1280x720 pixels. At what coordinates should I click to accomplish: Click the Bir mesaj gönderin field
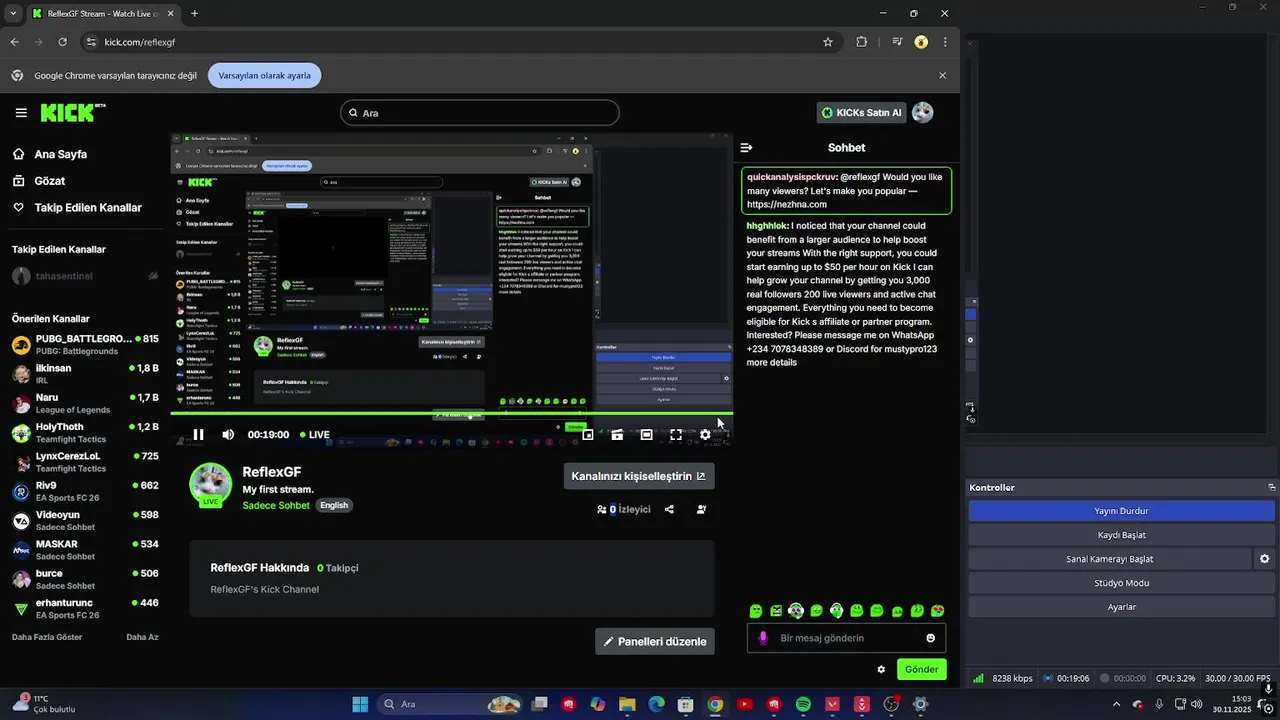click(846, 638)
